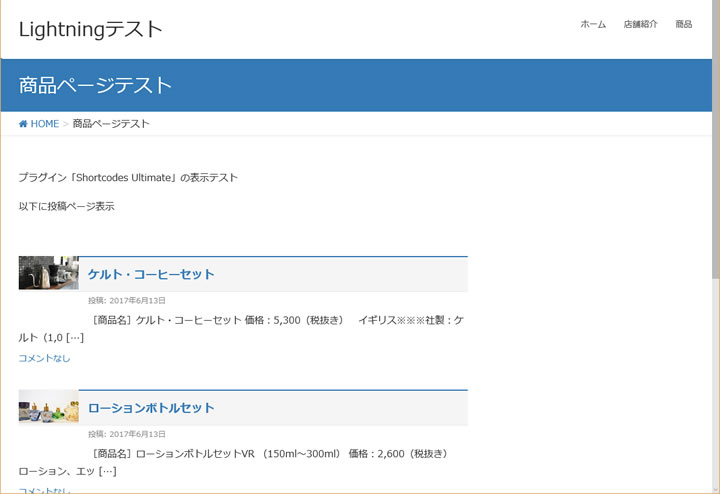Click the text プラグイン「Shortcodes Ultimate」の表示テスト
The height and width of the screenshot is (494, 720).
click(x=128, y=178)
